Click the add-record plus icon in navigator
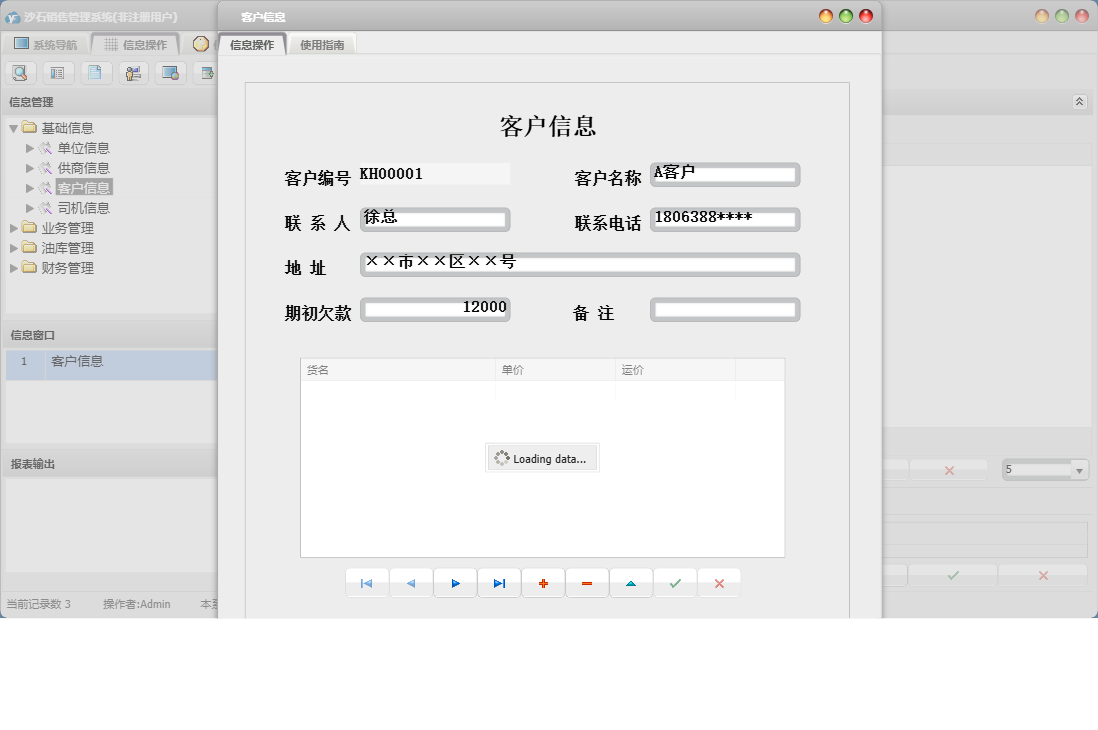This screenshot has height=730, width=1098. coord(543,582)
